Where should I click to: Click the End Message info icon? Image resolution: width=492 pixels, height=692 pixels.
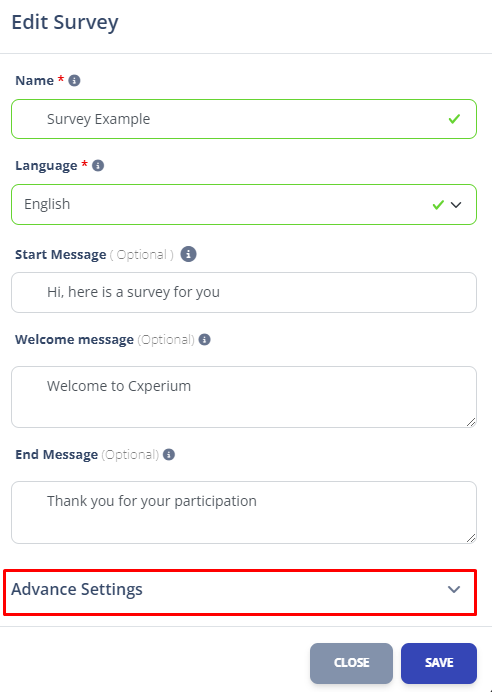(169, 455)
